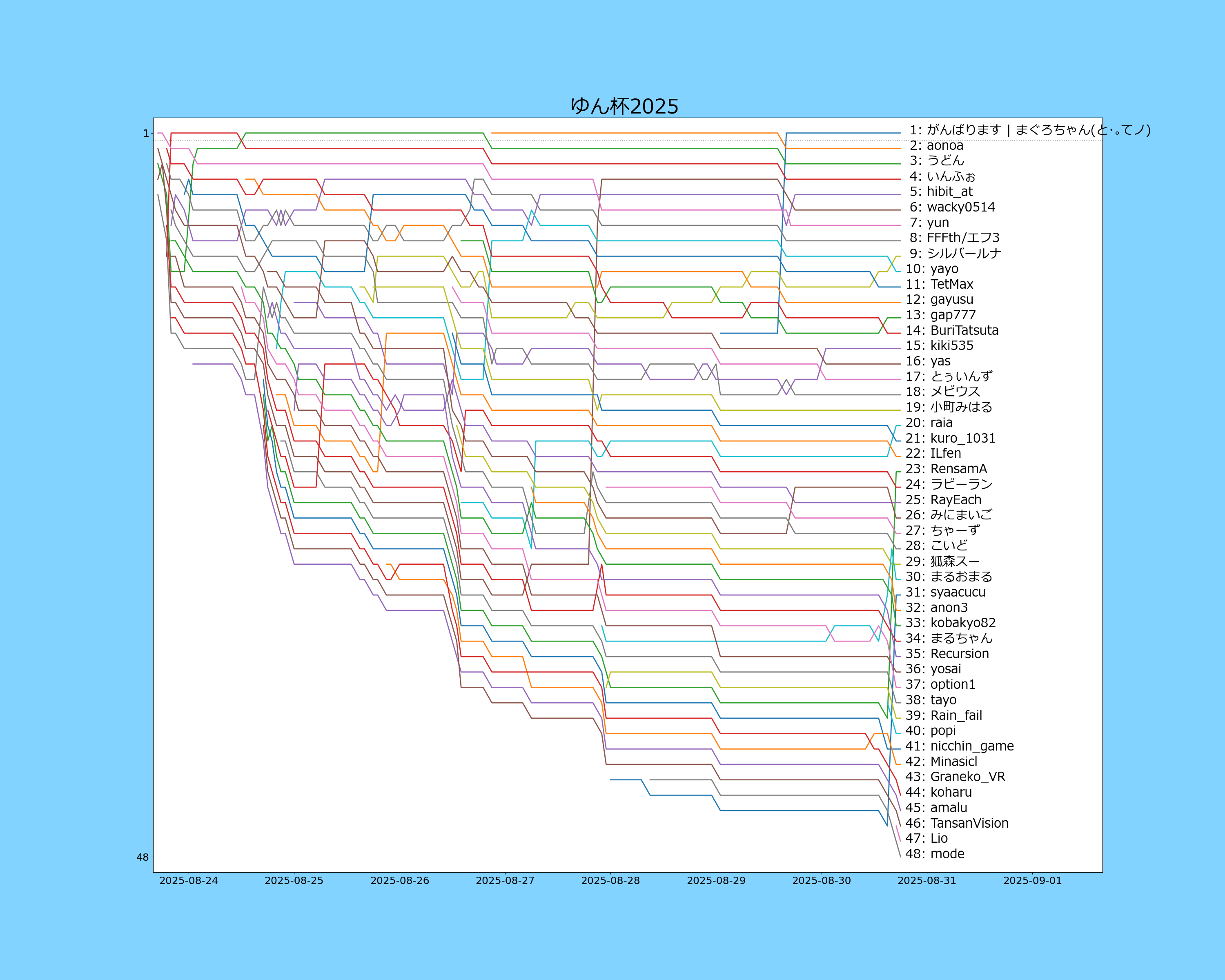Click the rank 1 がんばります legend label
The image size is (1225, 980).
(1029, 130)
